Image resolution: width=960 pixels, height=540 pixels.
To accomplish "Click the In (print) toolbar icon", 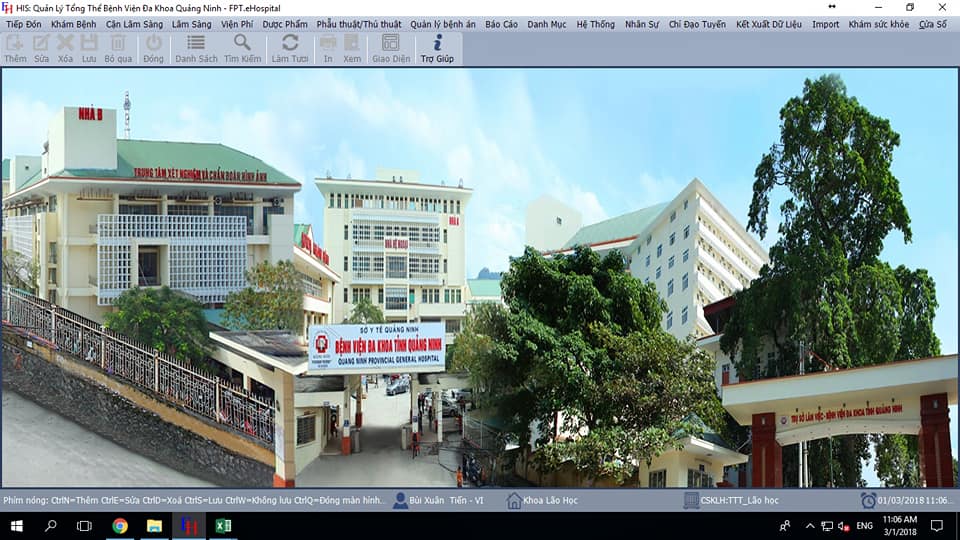I will [x=328, y=43].
